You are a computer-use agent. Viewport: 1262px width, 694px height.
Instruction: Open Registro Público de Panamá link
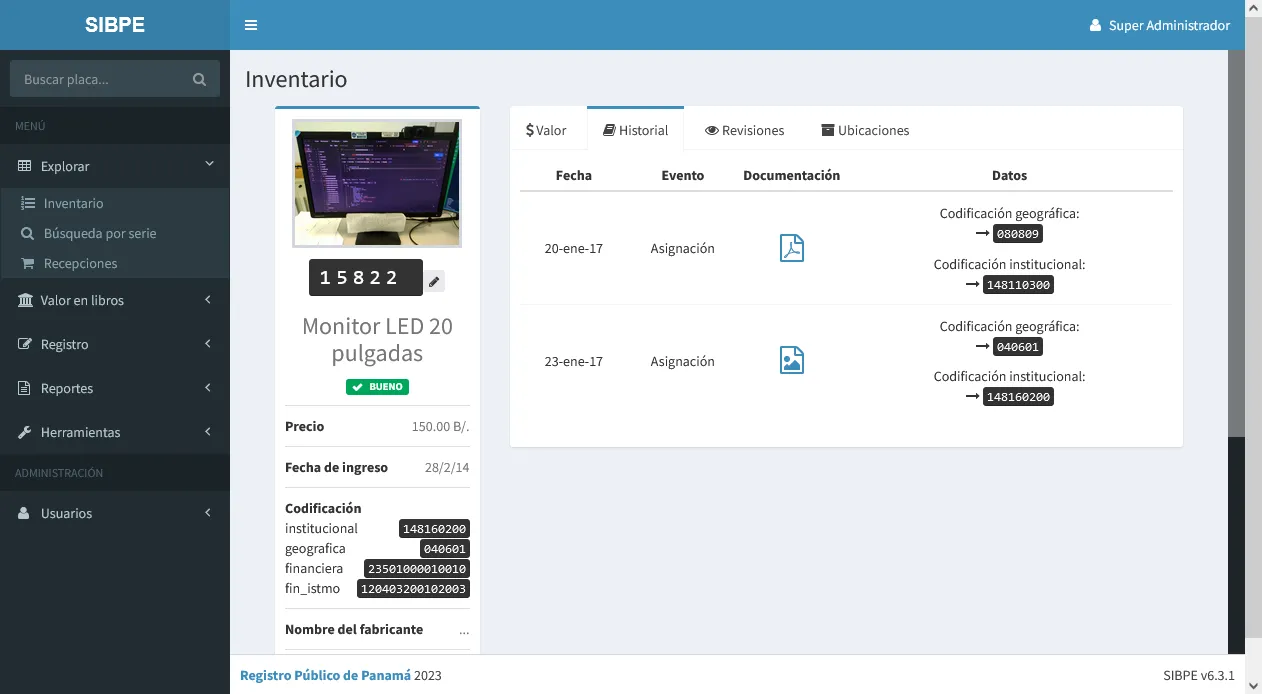[325, 675]
